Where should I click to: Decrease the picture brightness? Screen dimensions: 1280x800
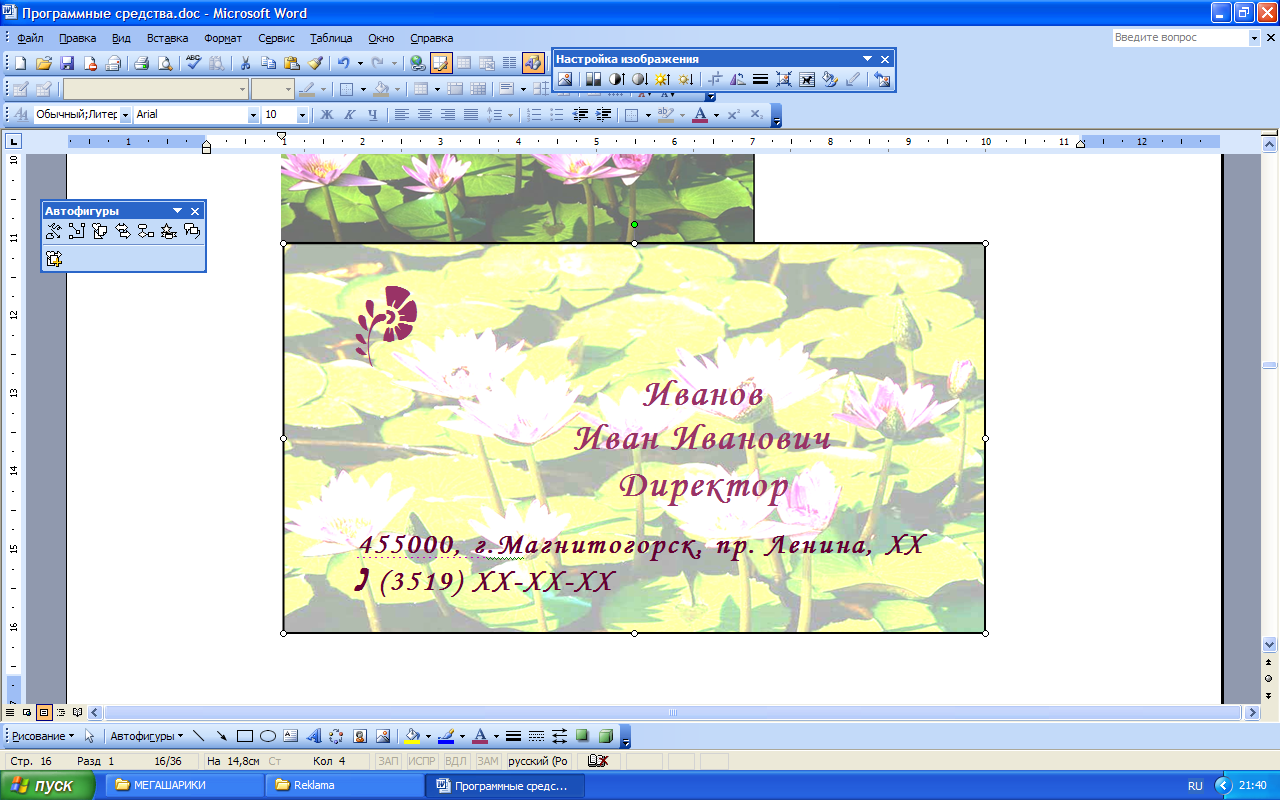click(685, 79)
